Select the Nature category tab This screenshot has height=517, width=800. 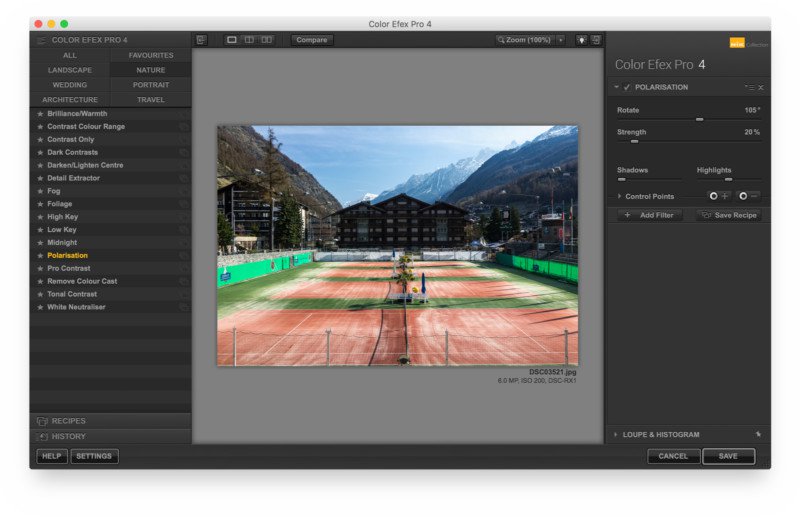click(151, 70)
